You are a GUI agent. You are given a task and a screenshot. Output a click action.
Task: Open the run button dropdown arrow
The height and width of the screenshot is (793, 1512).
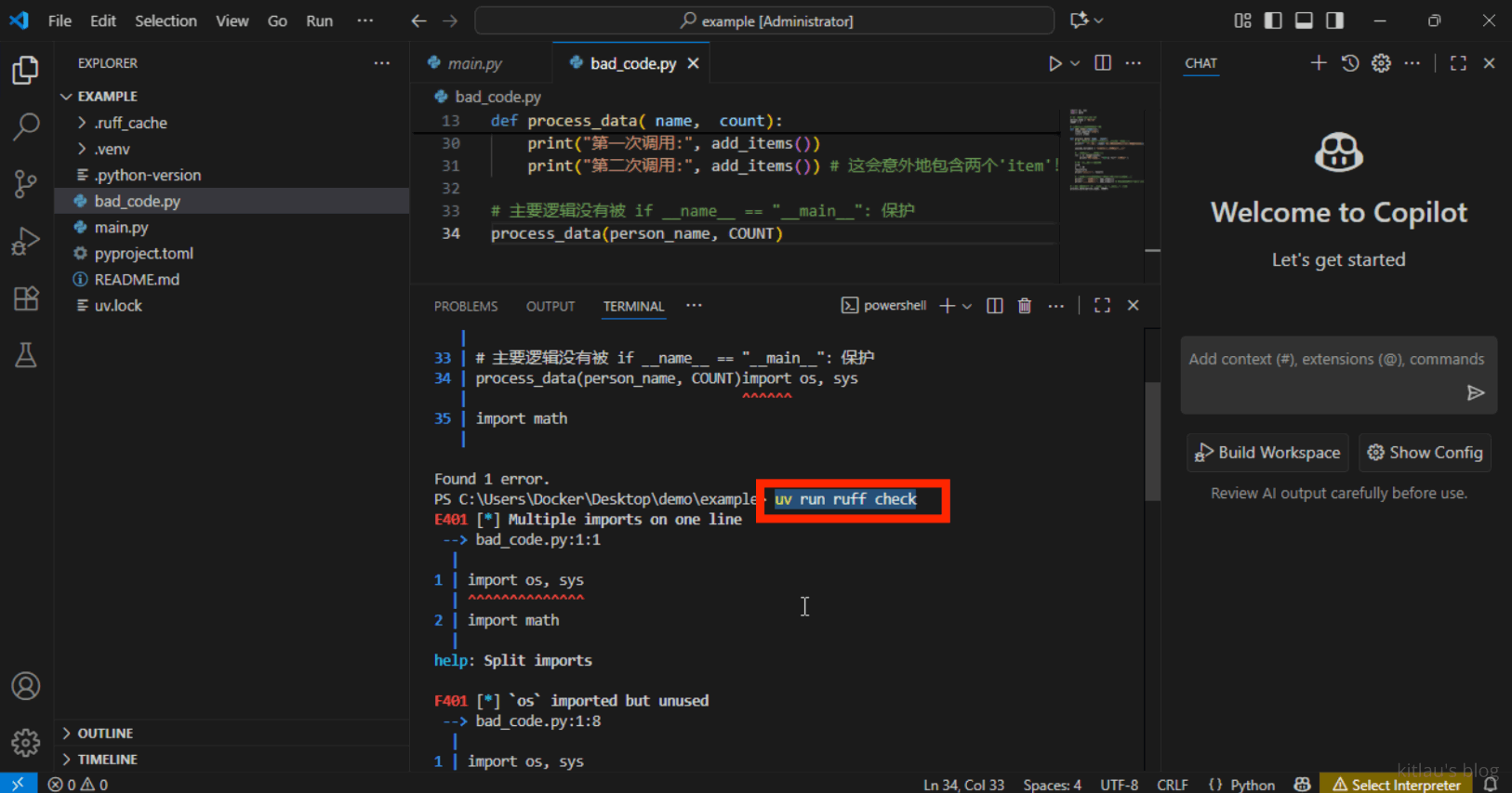(x=1075, y=63)
